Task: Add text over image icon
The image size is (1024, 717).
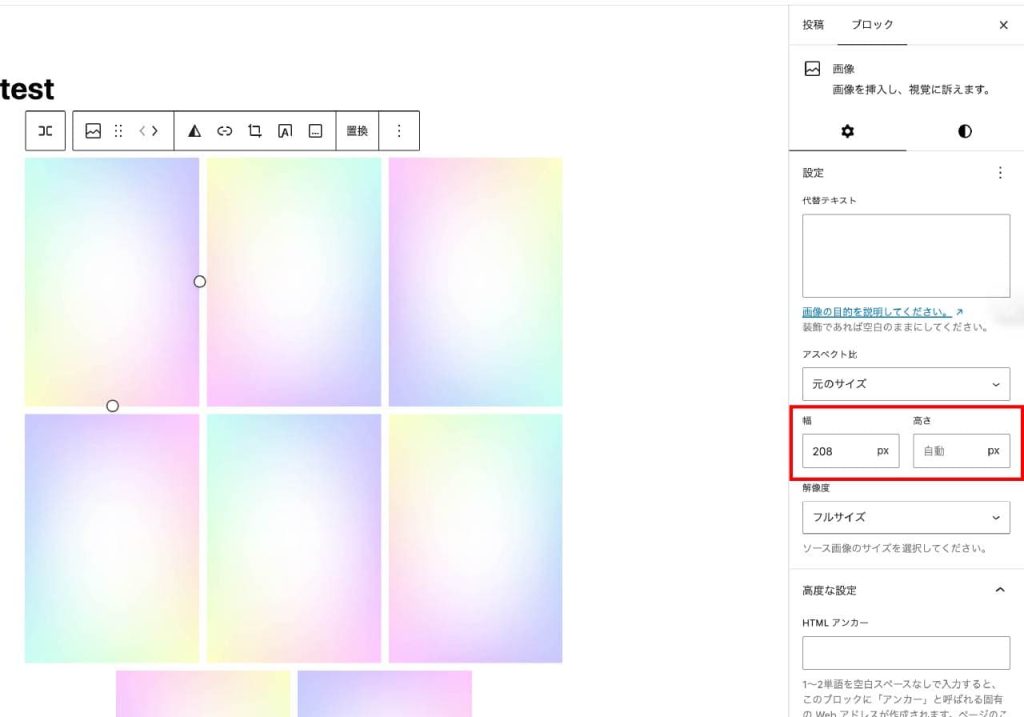Action: pos(285,131)
